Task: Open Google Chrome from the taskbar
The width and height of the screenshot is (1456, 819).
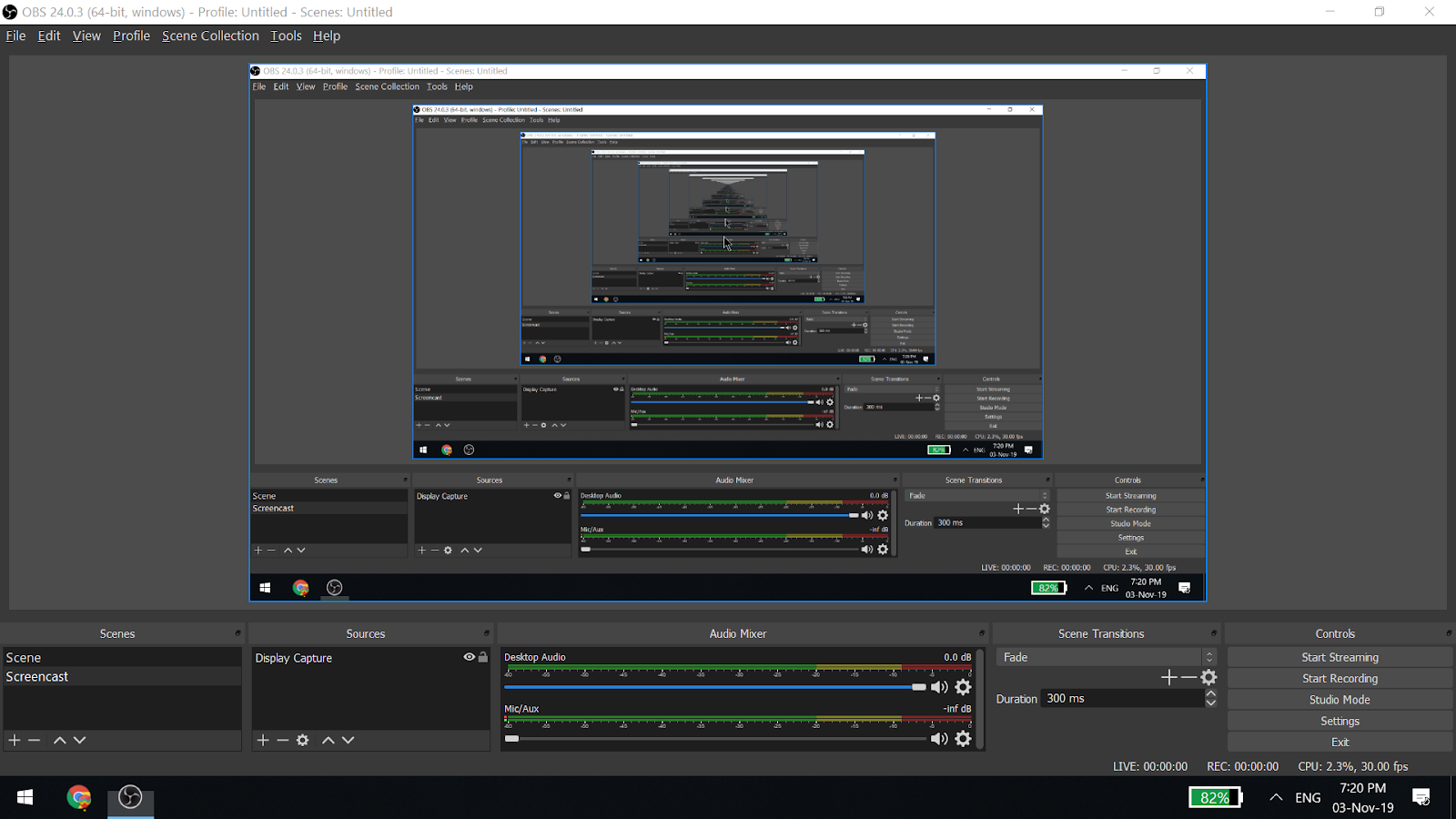Action: click(x=79, y=797)
